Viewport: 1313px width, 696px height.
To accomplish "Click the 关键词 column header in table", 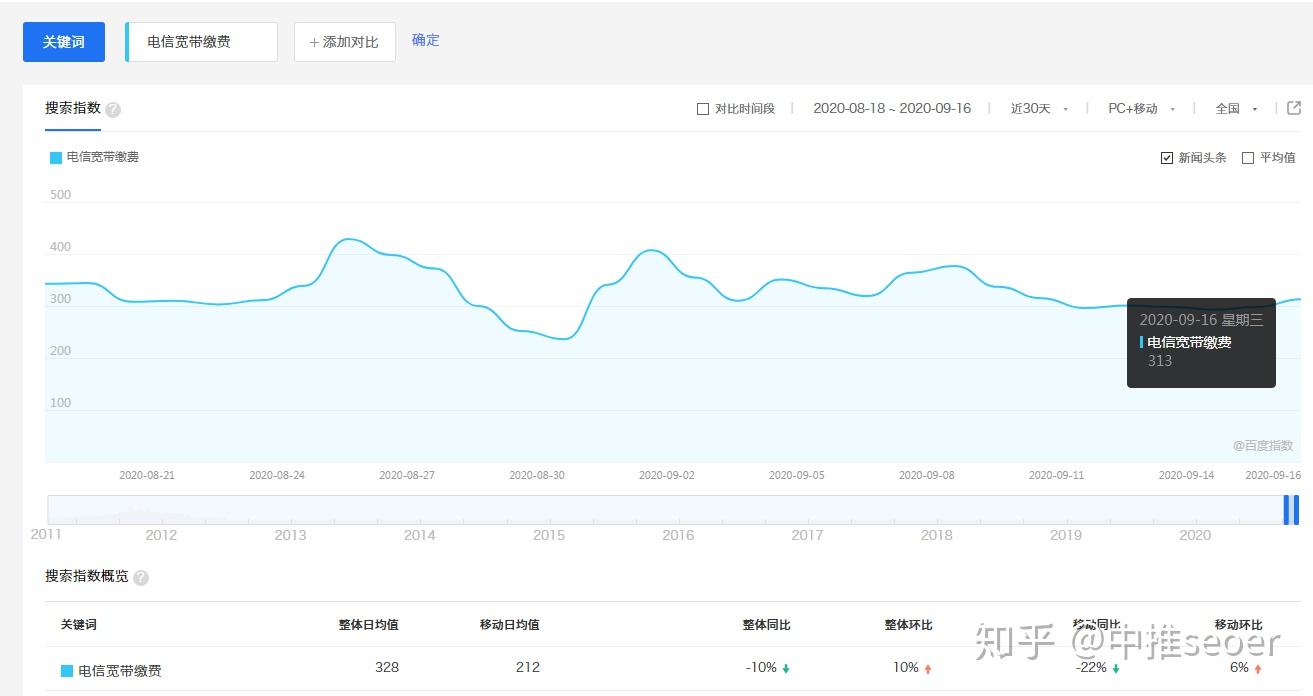I will 79,625.
